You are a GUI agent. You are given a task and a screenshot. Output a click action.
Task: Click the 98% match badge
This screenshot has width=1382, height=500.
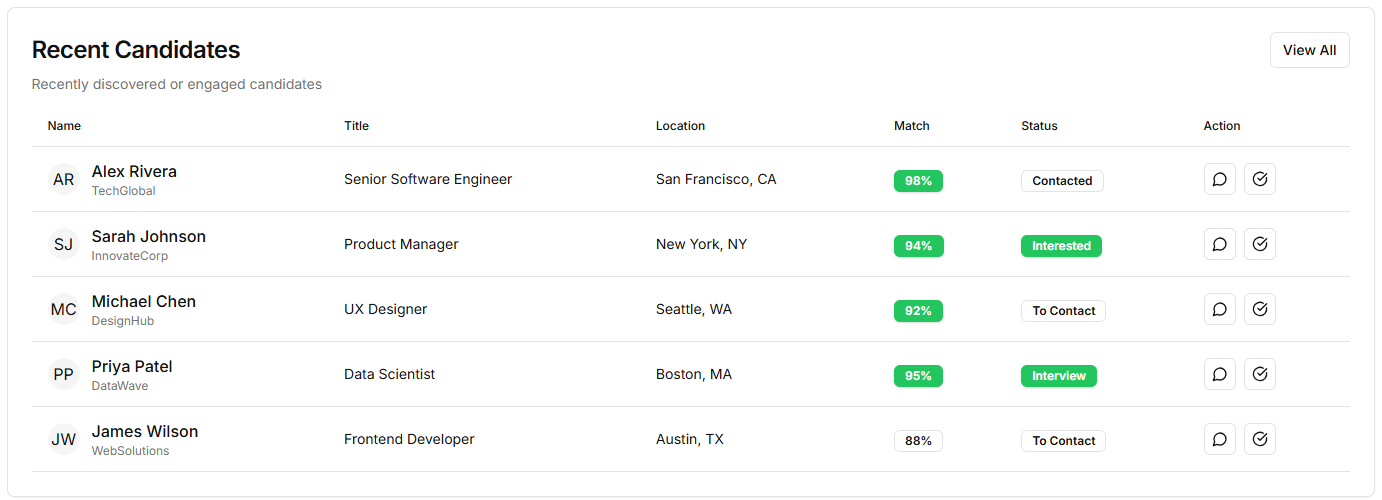tap(918, 181)
